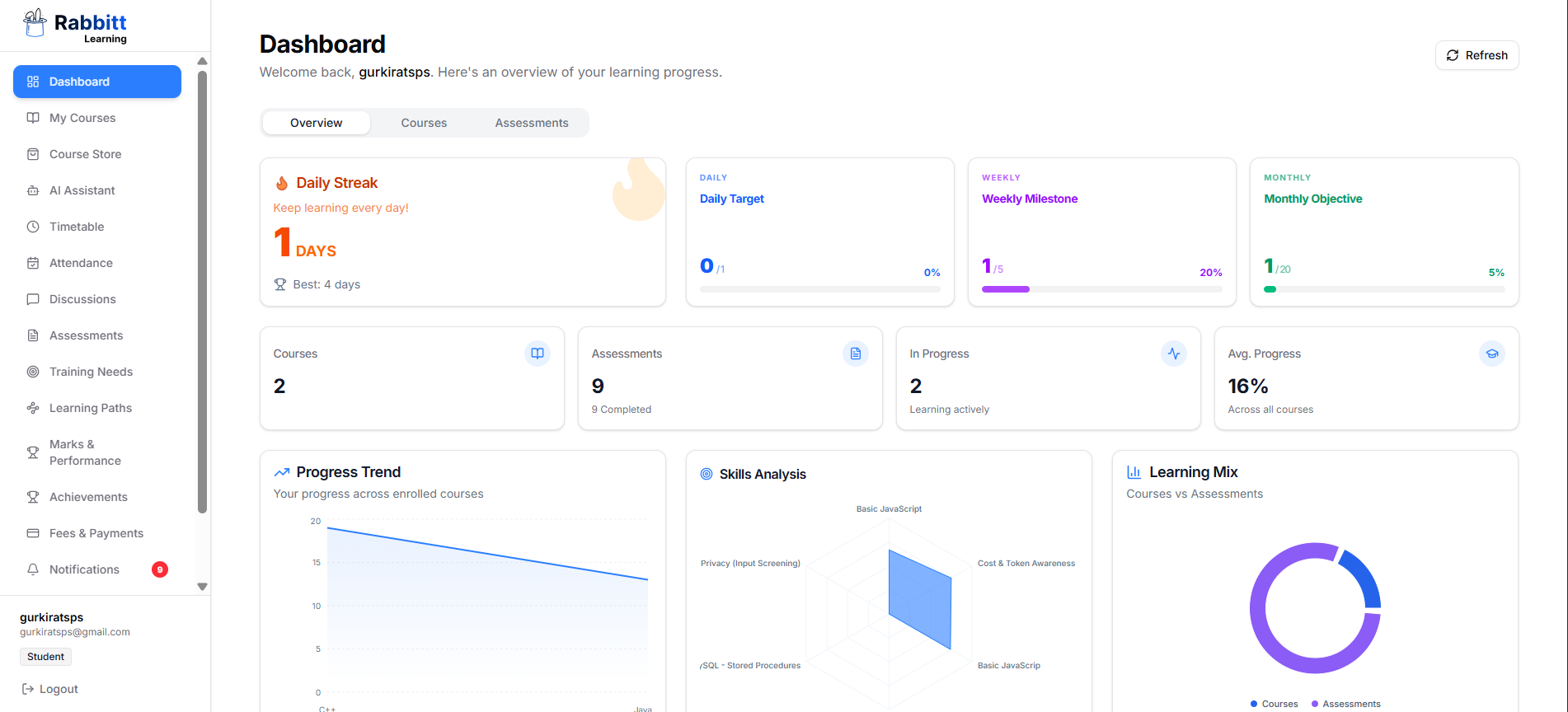Image resolution: width=1568 pixels, height=712 pixels.
Task: Click the Rabbitt Learning logo
Action: click(x=76, y=26)
